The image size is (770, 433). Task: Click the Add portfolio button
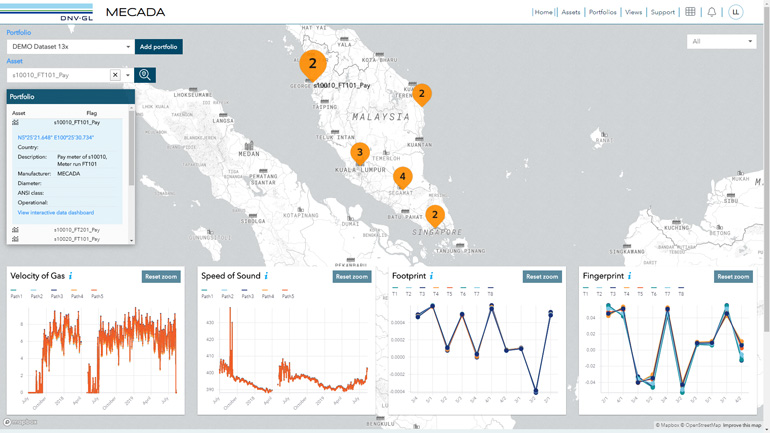pos(159,47)
